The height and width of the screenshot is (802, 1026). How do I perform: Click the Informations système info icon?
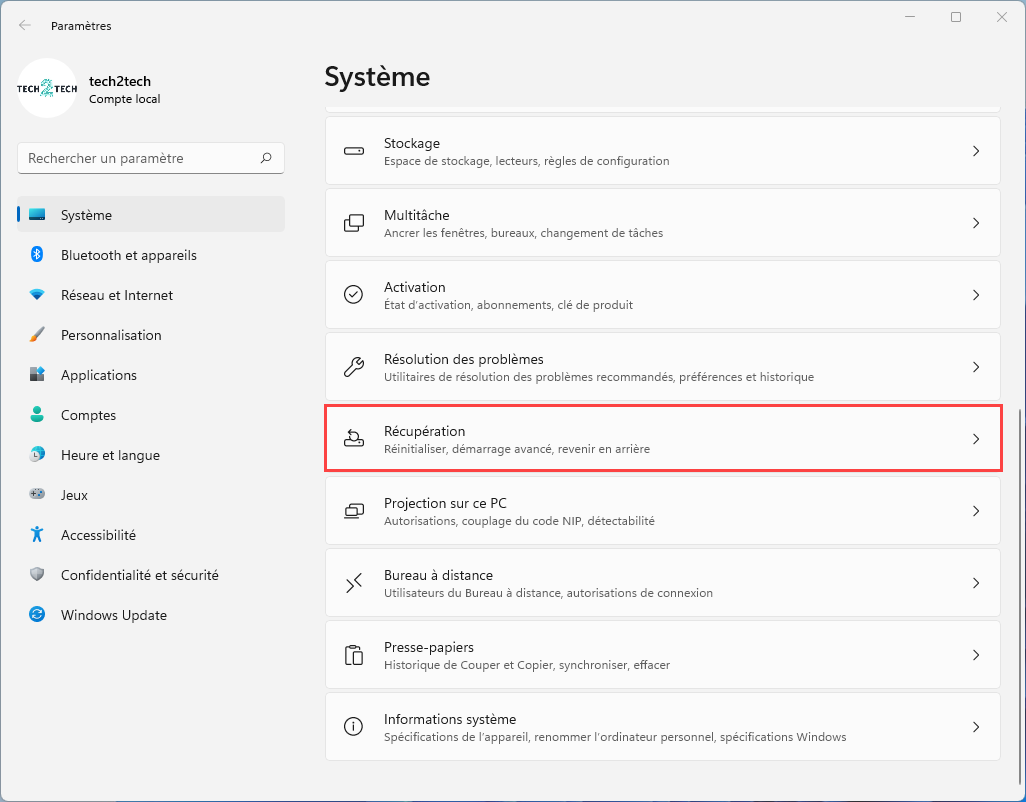pos(354,727)
